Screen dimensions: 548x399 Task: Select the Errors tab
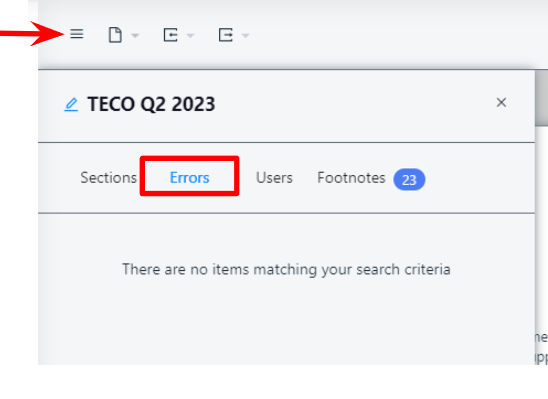(189, 177)
